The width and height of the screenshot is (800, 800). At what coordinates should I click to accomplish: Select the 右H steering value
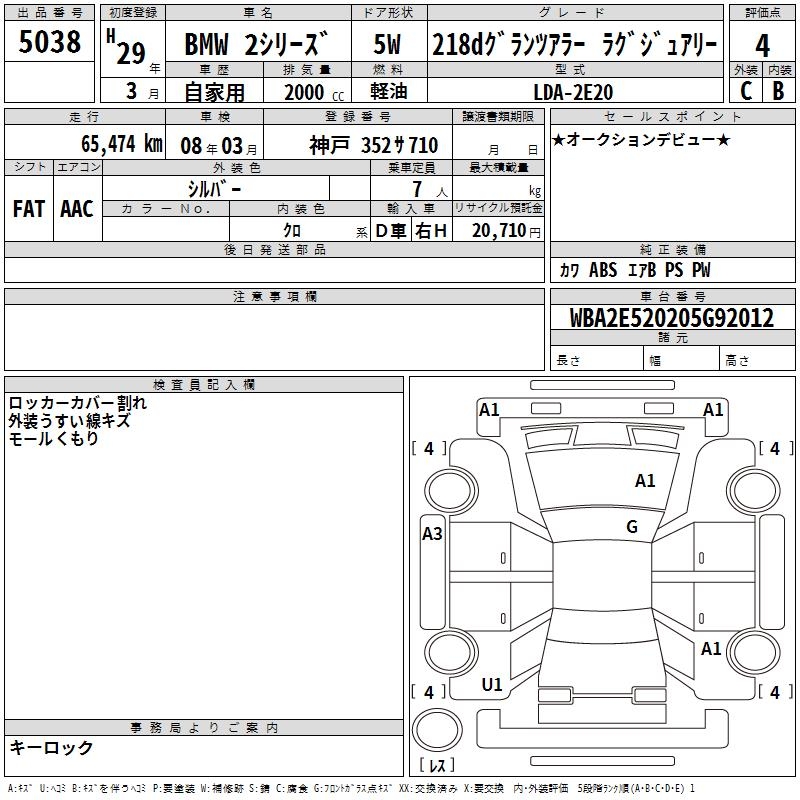pyautogui.click(x=431, y=231)
